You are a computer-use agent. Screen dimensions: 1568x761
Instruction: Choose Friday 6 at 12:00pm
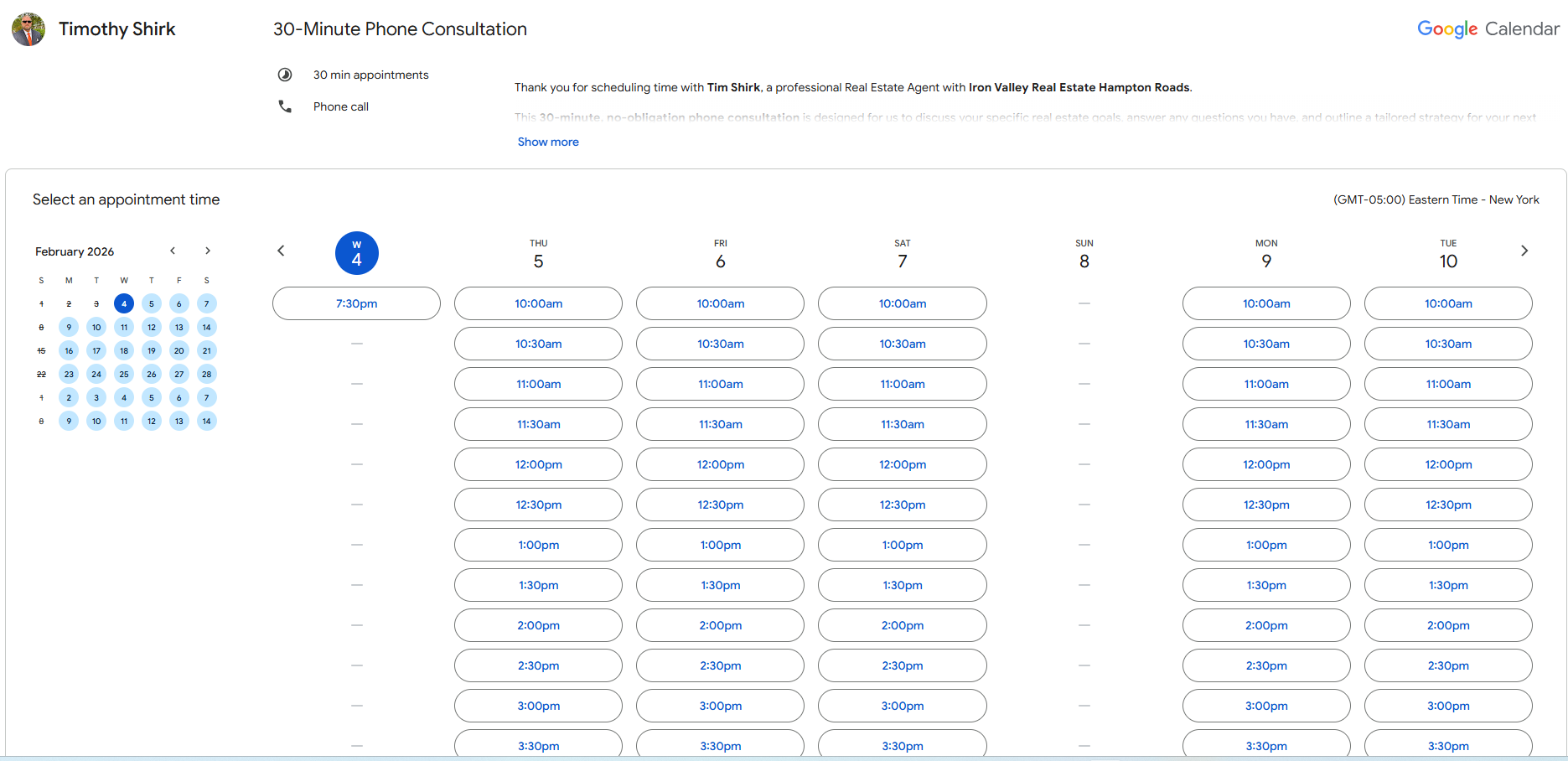click(x=720, y=464)
